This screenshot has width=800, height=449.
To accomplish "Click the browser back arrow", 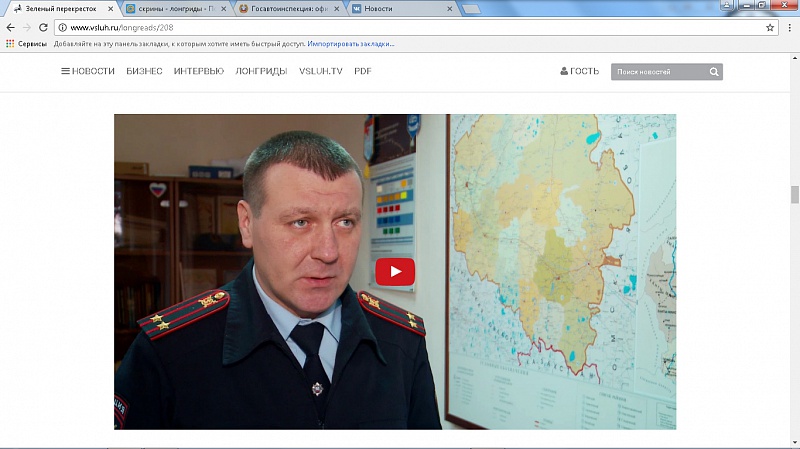I will (10, 27).
